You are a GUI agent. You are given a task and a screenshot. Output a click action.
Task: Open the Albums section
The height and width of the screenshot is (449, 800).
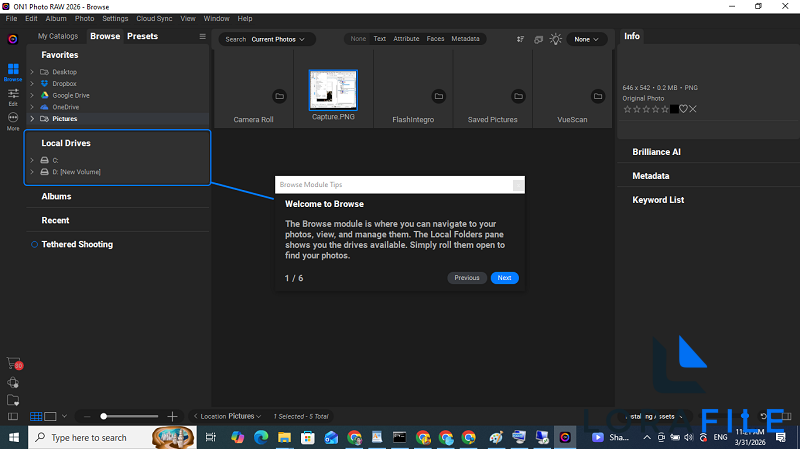point(56,196)
